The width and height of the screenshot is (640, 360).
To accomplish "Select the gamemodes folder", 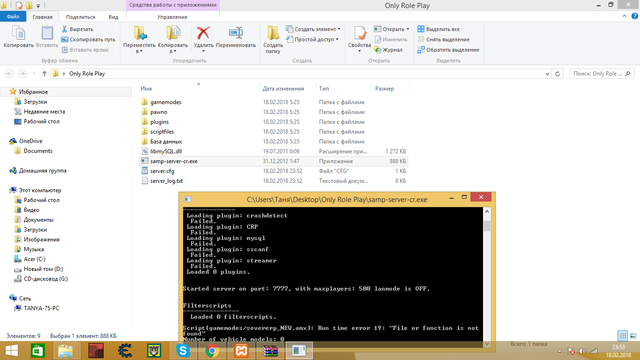I will coord(166,102).
